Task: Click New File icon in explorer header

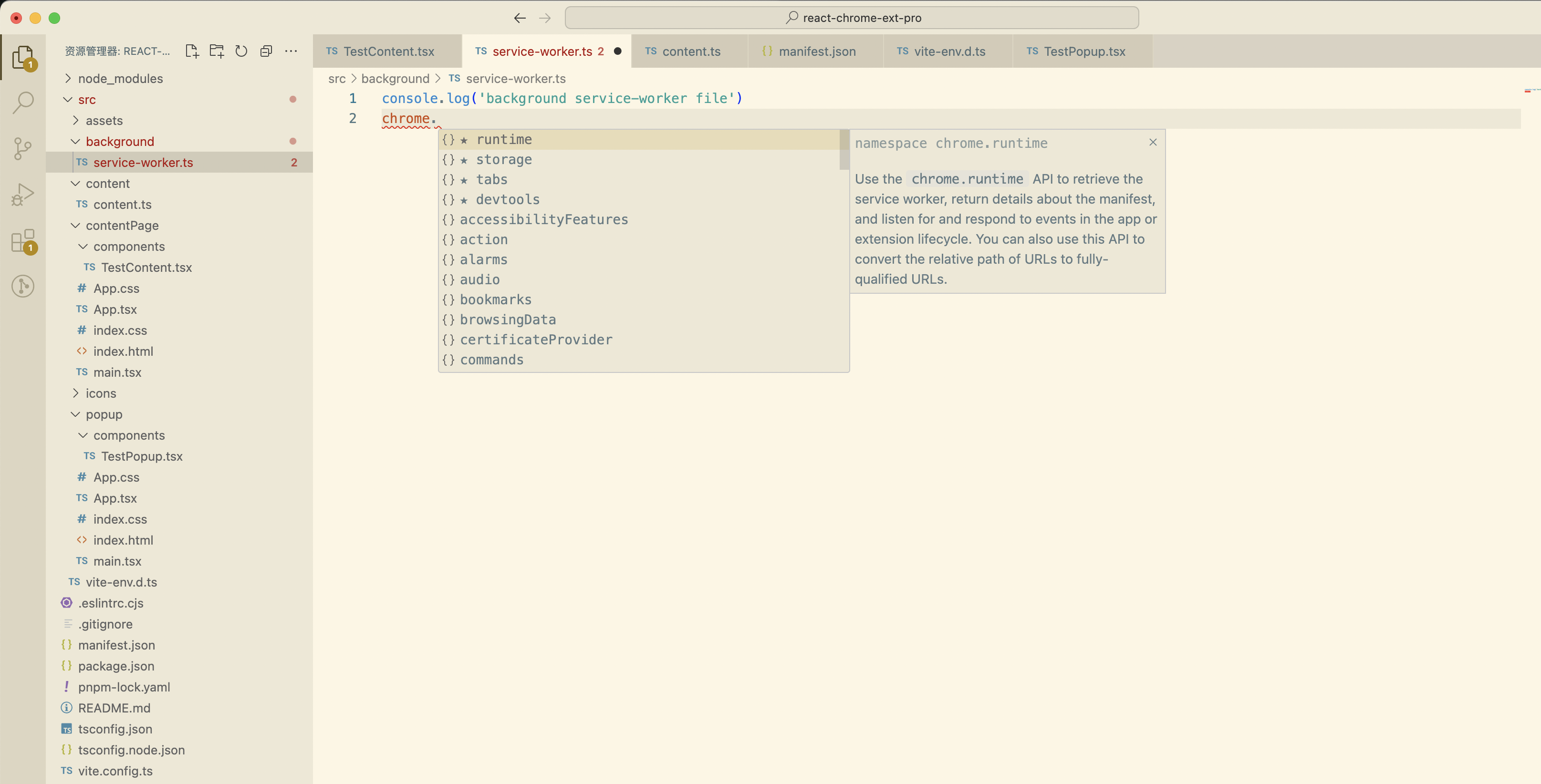Action: coord(191,52)
